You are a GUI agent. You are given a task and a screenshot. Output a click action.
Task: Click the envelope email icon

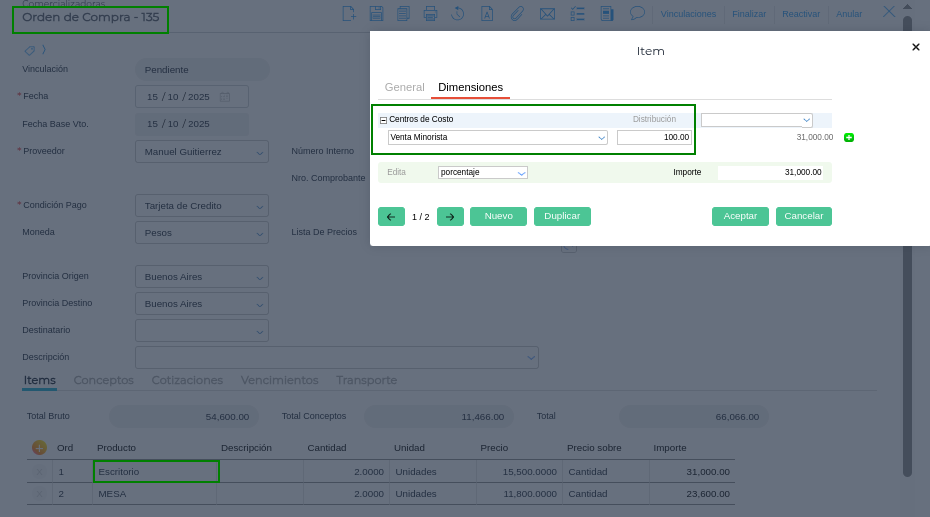click(547, 14)
